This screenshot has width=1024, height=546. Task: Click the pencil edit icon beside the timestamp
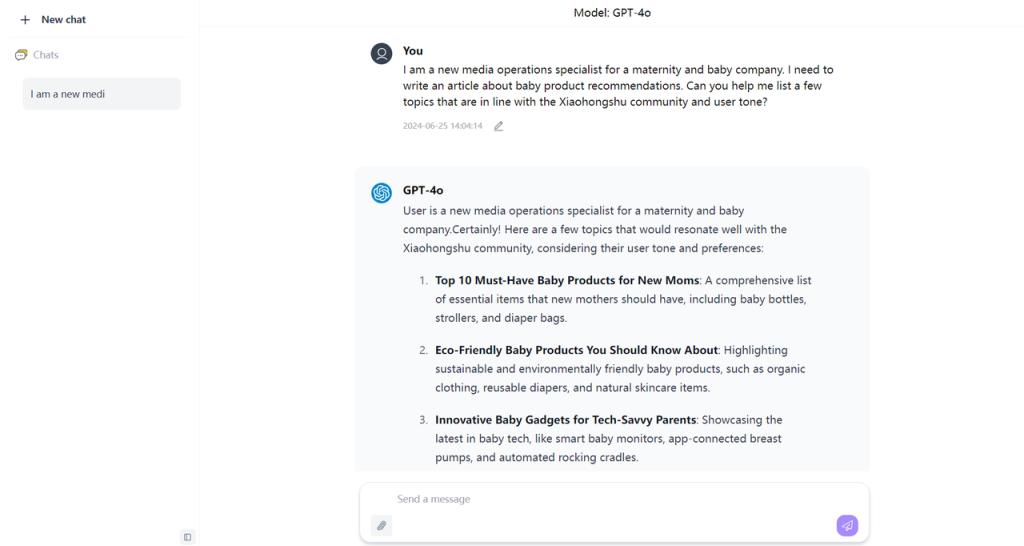pos(499,126)
